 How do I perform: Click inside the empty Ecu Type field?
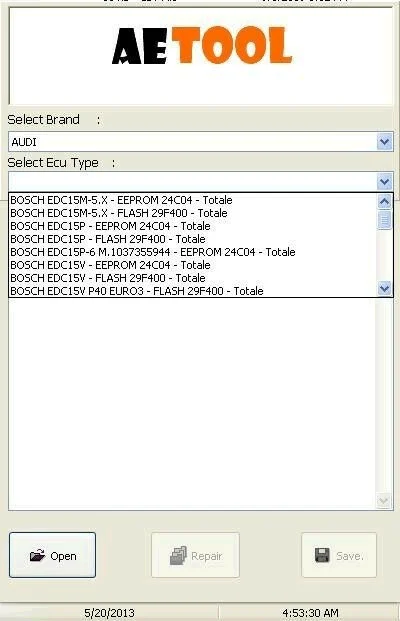192,182
